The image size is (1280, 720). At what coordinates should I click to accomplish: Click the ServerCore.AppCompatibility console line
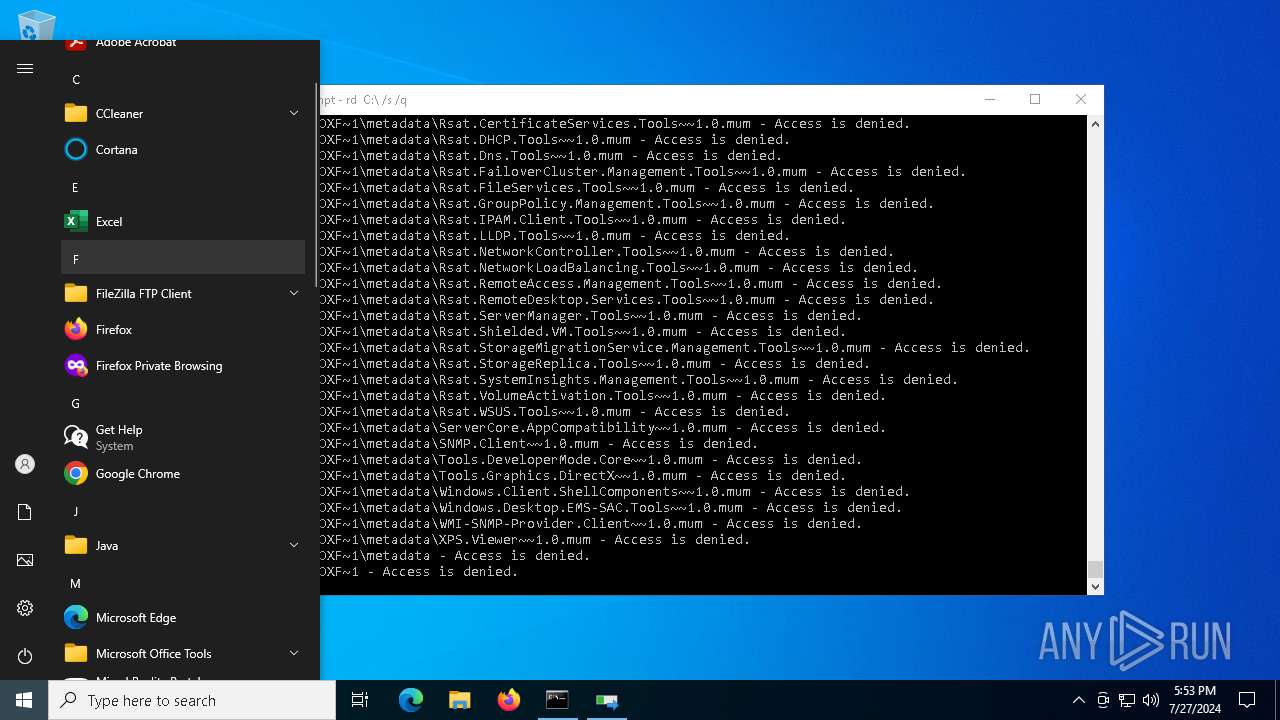click(603, 428)
